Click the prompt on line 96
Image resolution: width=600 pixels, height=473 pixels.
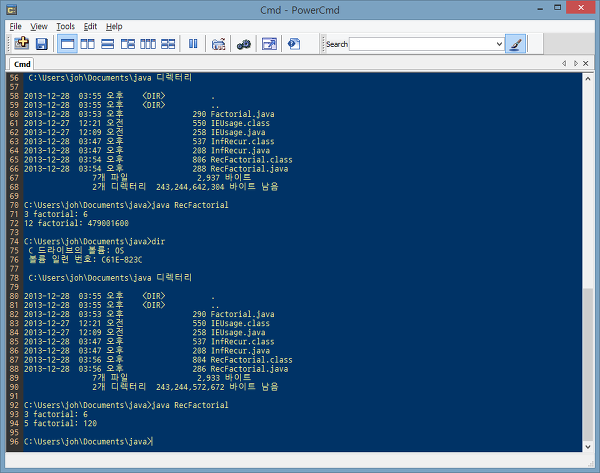(88, 442)
